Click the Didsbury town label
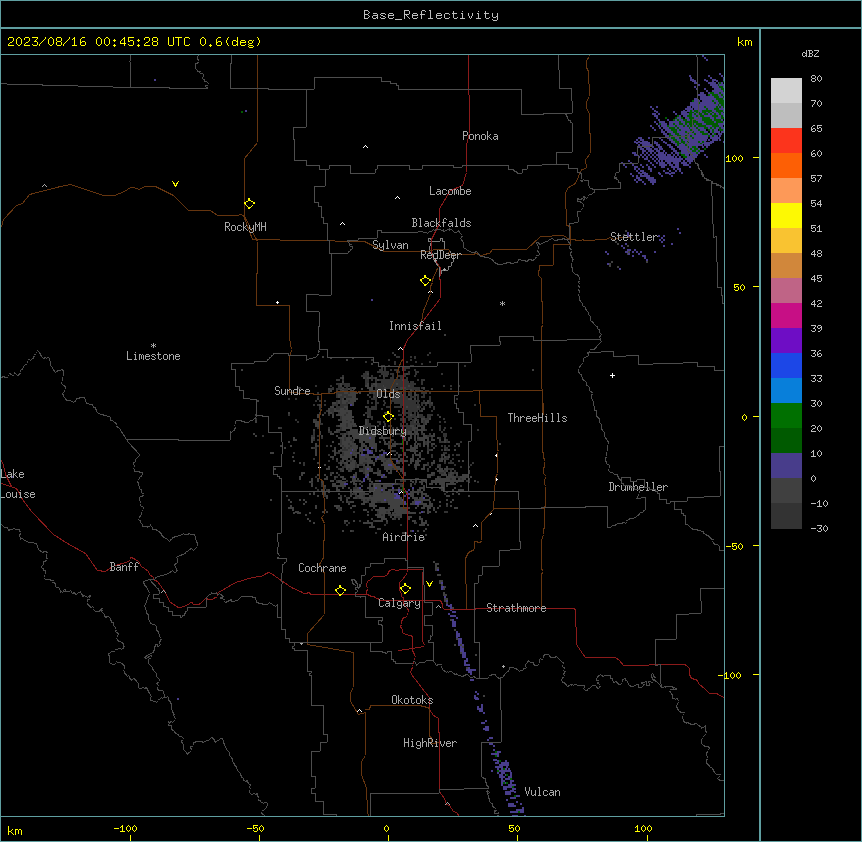 pos(383,431)
